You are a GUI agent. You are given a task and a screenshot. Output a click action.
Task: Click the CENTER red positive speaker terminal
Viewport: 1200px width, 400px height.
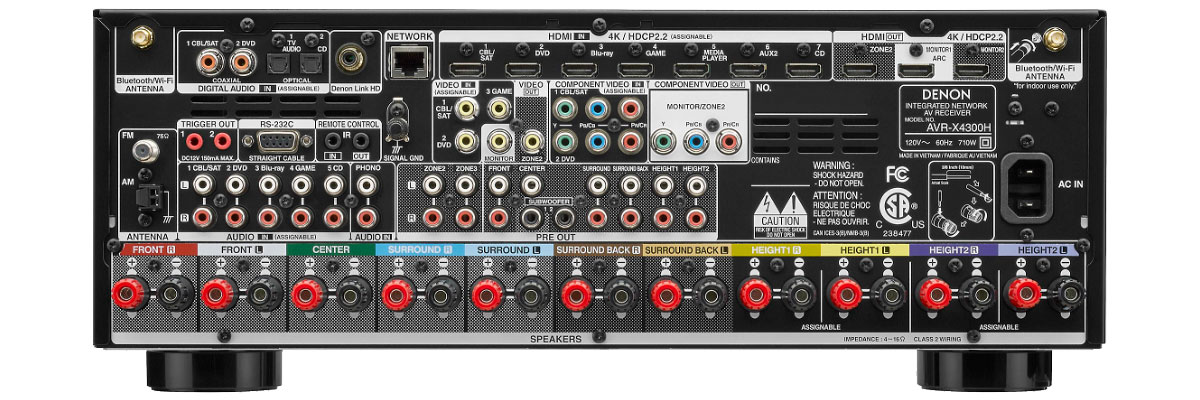[x=309, y=295]
